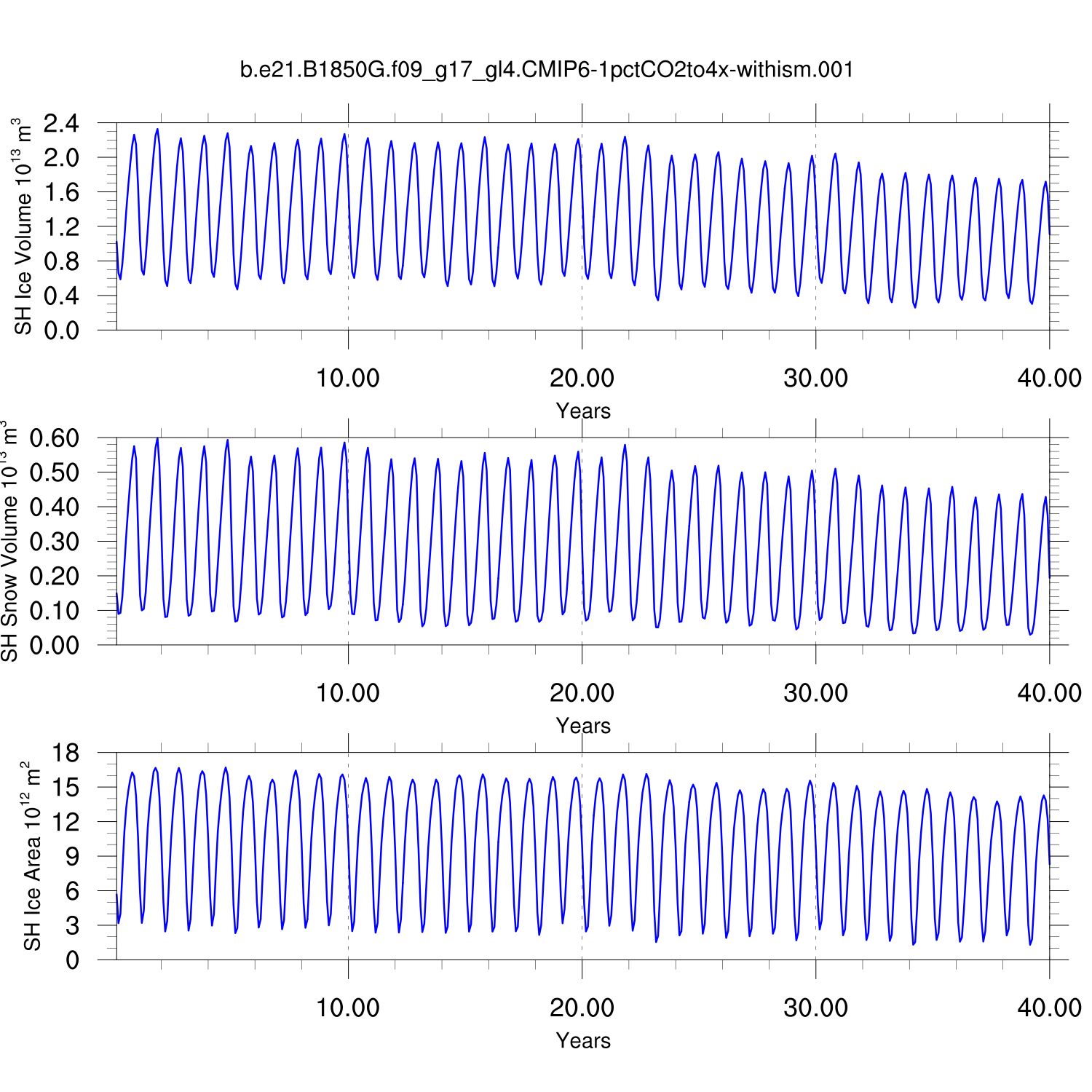Click the Years label under ice area plot
Screen dimensions: 1092x1092
[x=582, y=1041]
